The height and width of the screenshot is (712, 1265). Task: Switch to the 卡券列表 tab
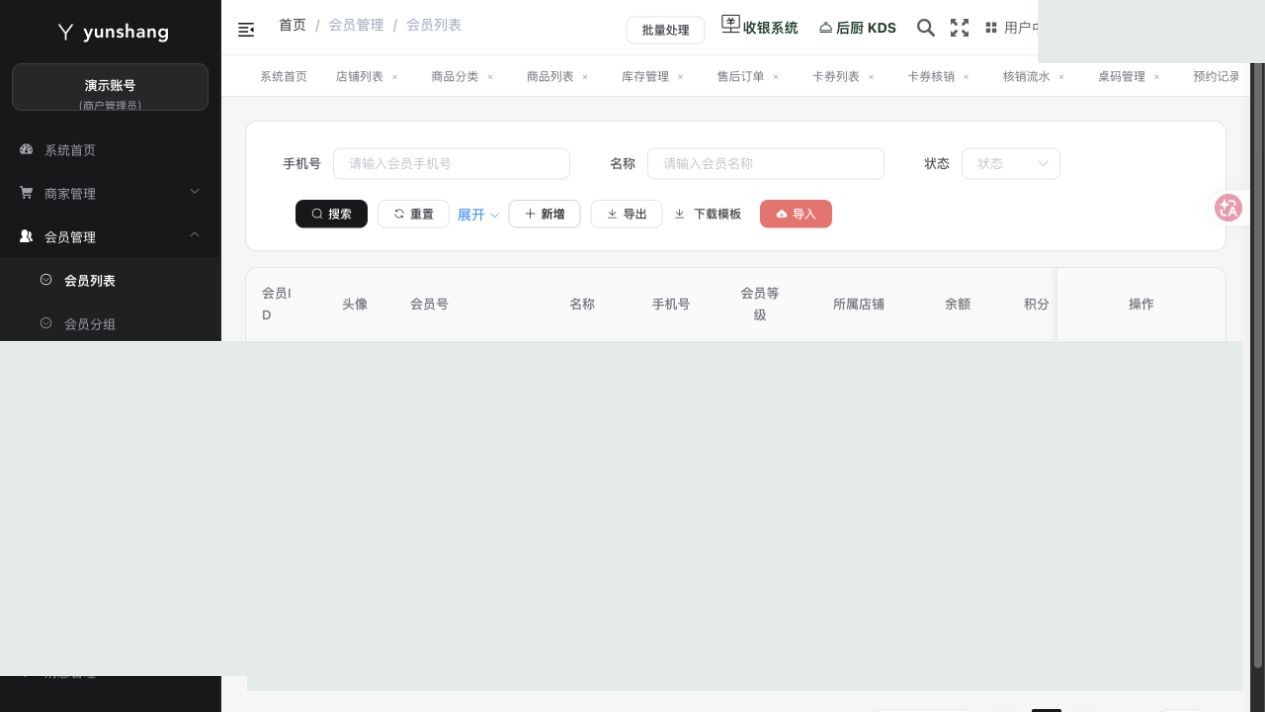[x=836, y=77]
